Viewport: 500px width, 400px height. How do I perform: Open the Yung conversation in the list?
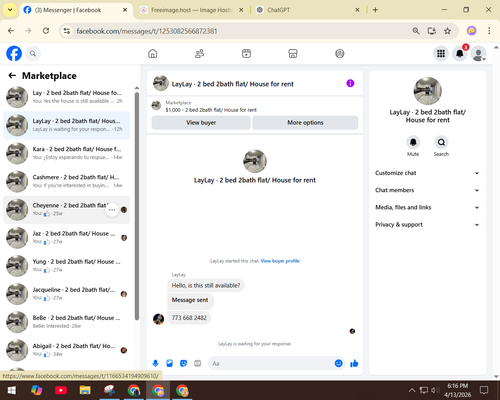pos(67,266)
